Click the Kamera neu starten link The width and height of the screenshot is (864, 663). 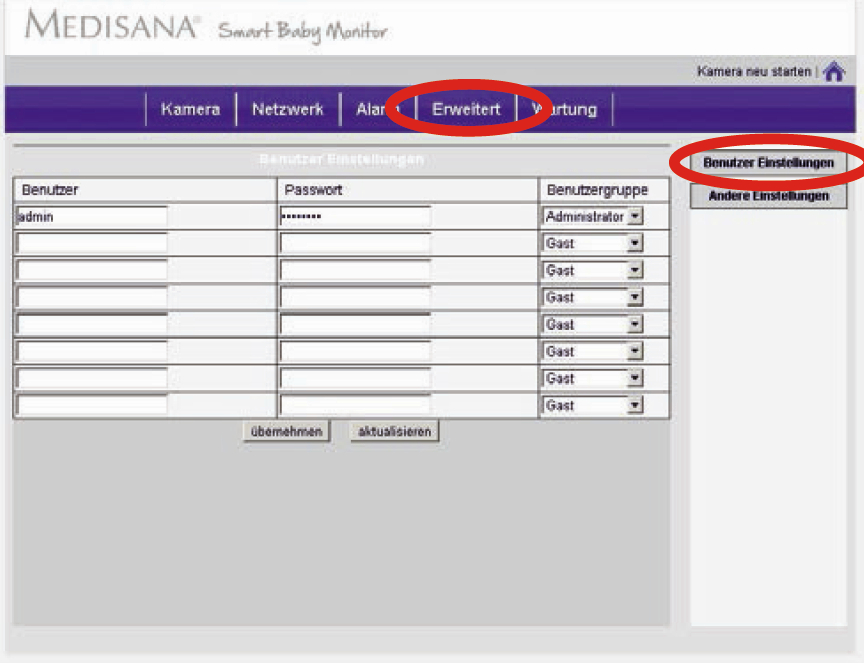click(x=755, y=72)
